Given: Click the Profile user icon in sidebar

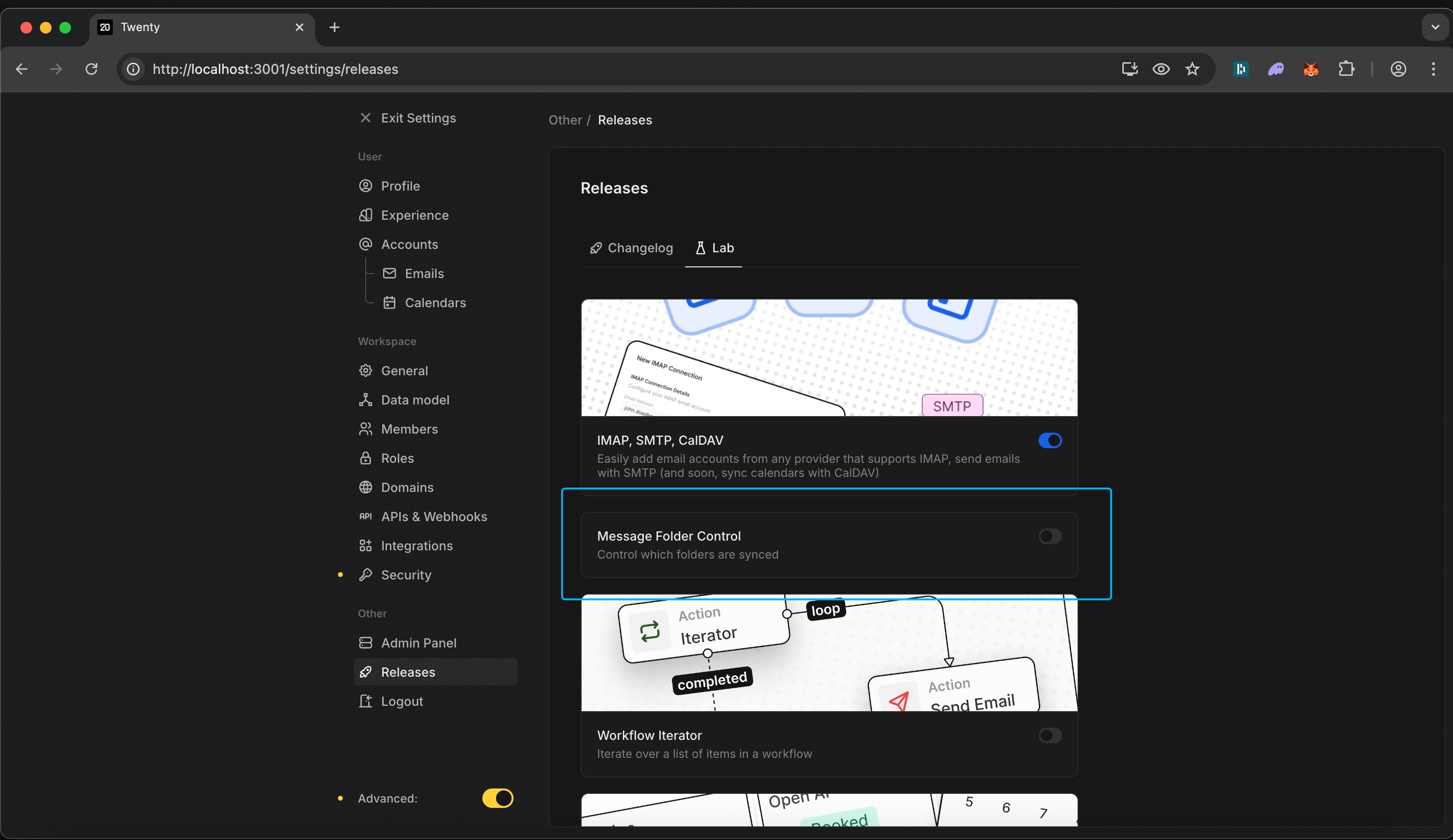Looking at the screenshot, I should click(366, 186).
